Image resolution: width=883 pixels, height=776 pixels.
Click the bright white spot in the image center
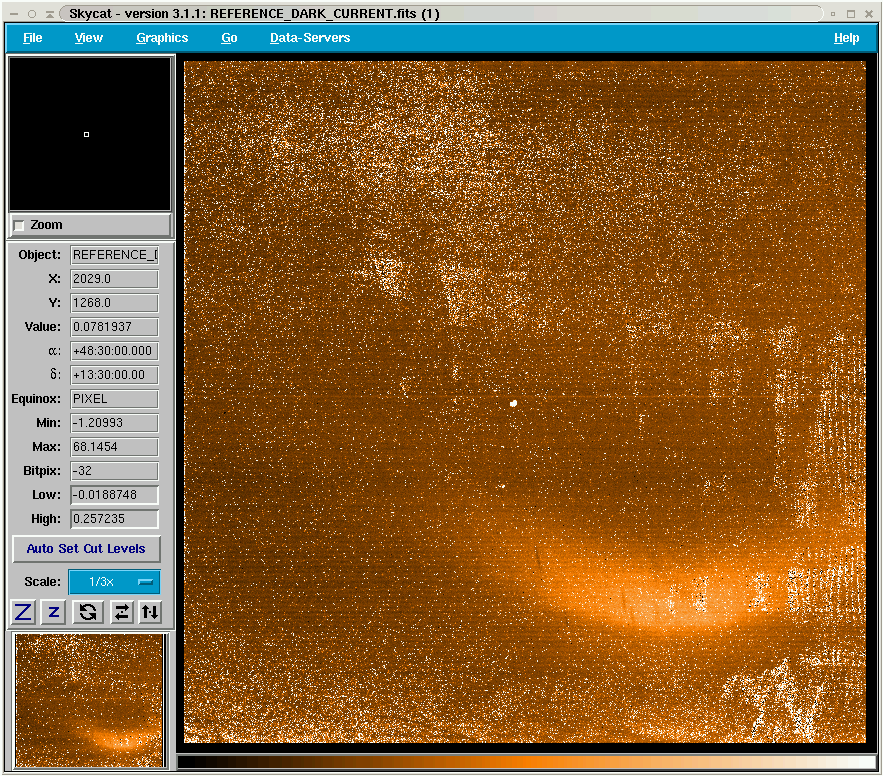point(513,403)
